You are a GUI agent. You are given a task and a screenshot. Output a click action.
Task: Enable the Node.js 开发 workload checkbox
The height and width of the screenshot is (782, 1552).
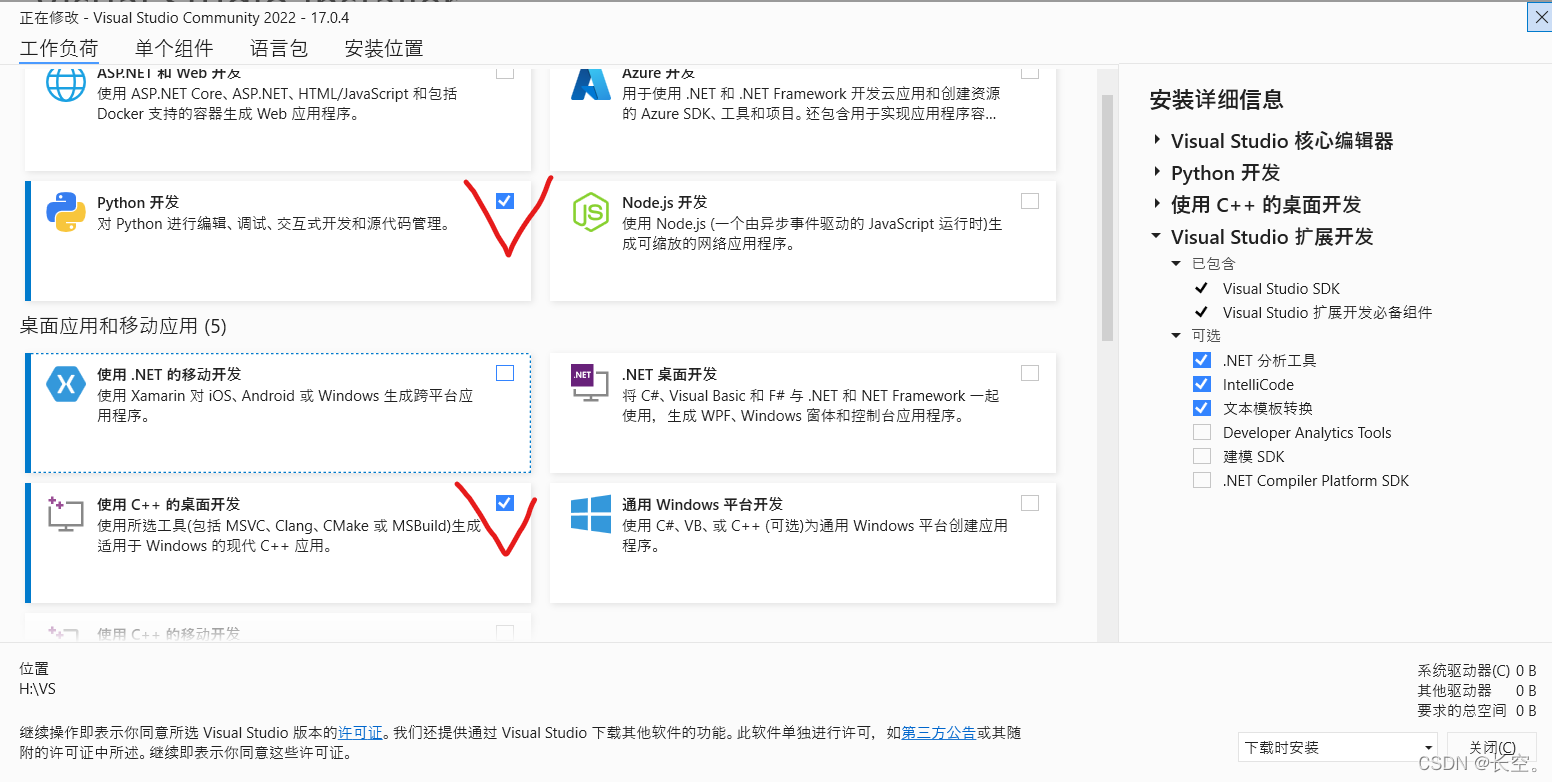pos(1030,200)
